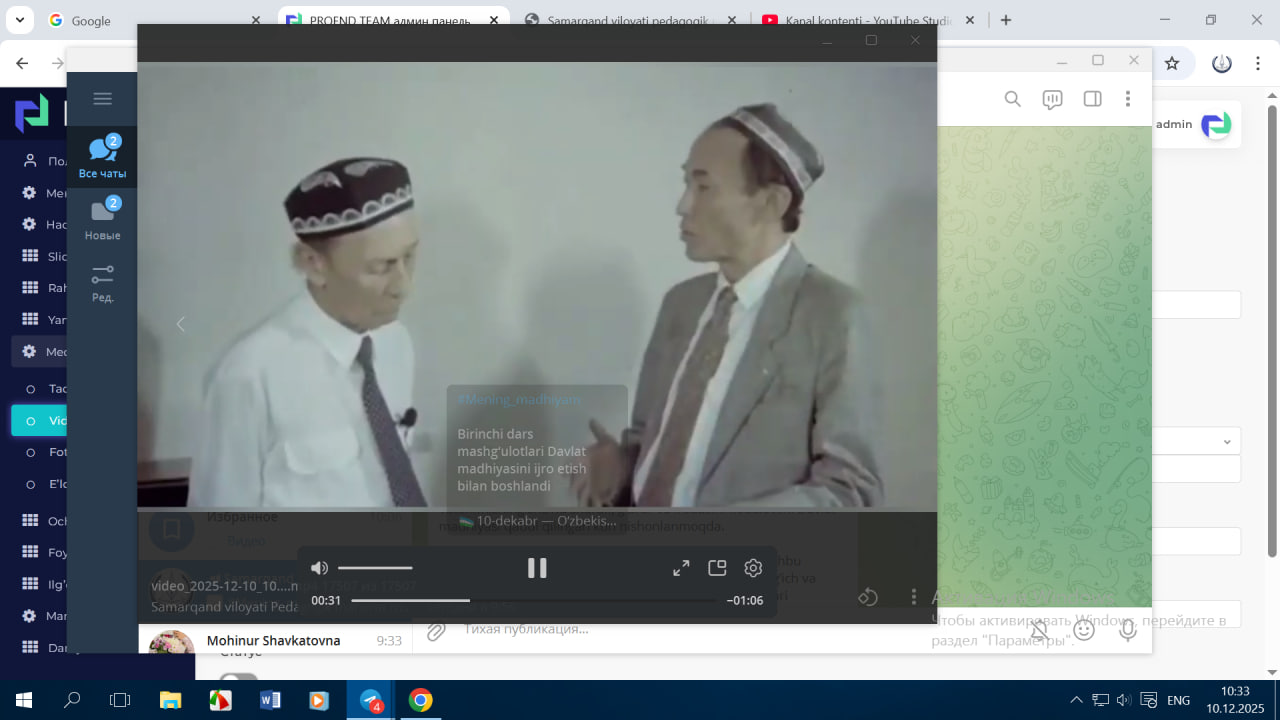
Task: Record a voice message with microphone
Action: (1128, 630)
